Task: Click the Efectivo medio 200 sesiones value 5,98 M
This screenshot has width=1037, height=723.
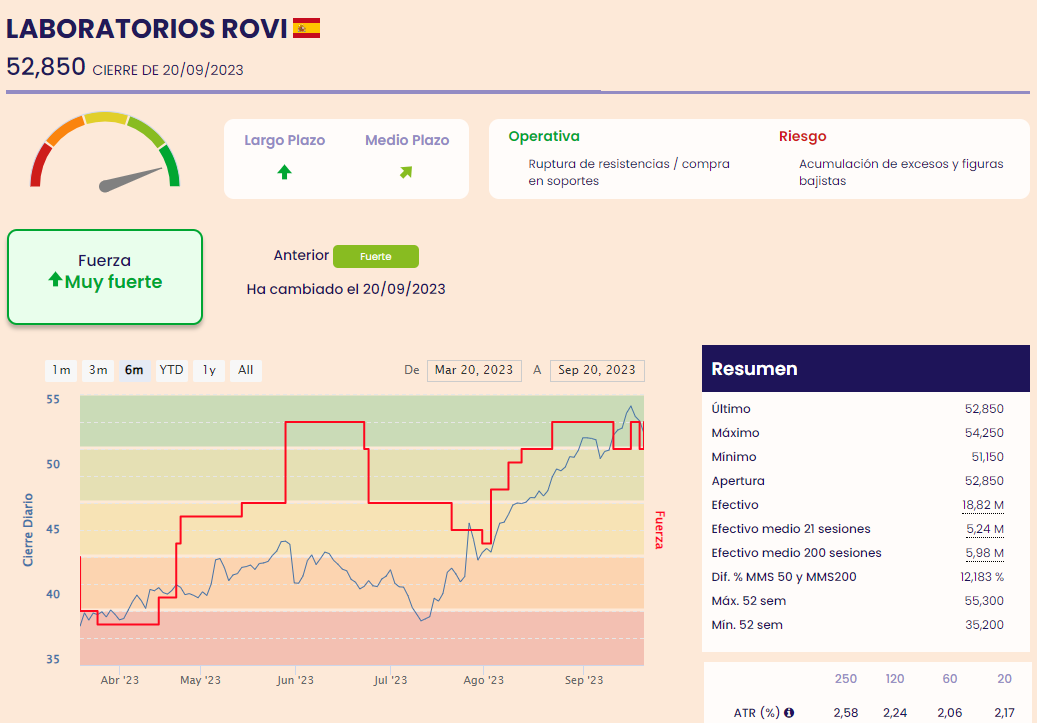Action: click(985, 552)
